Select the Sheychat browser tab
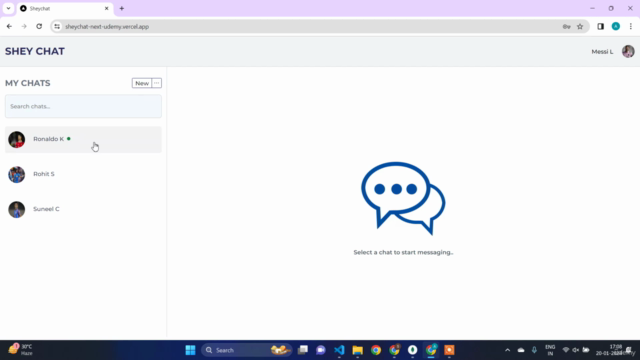Image resolution: width=640 pixels, height=360 pixels. (65, 9)
